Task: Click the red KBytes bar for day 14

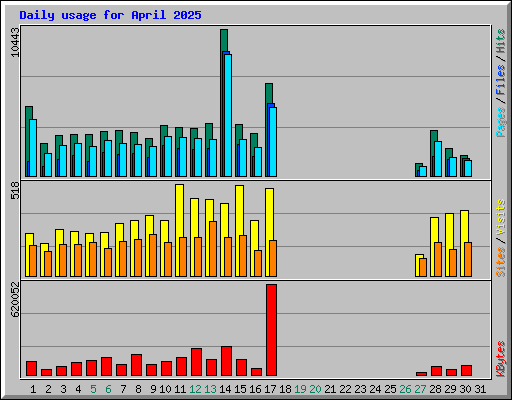Action: pyautogui.click(x=226, y=361)
